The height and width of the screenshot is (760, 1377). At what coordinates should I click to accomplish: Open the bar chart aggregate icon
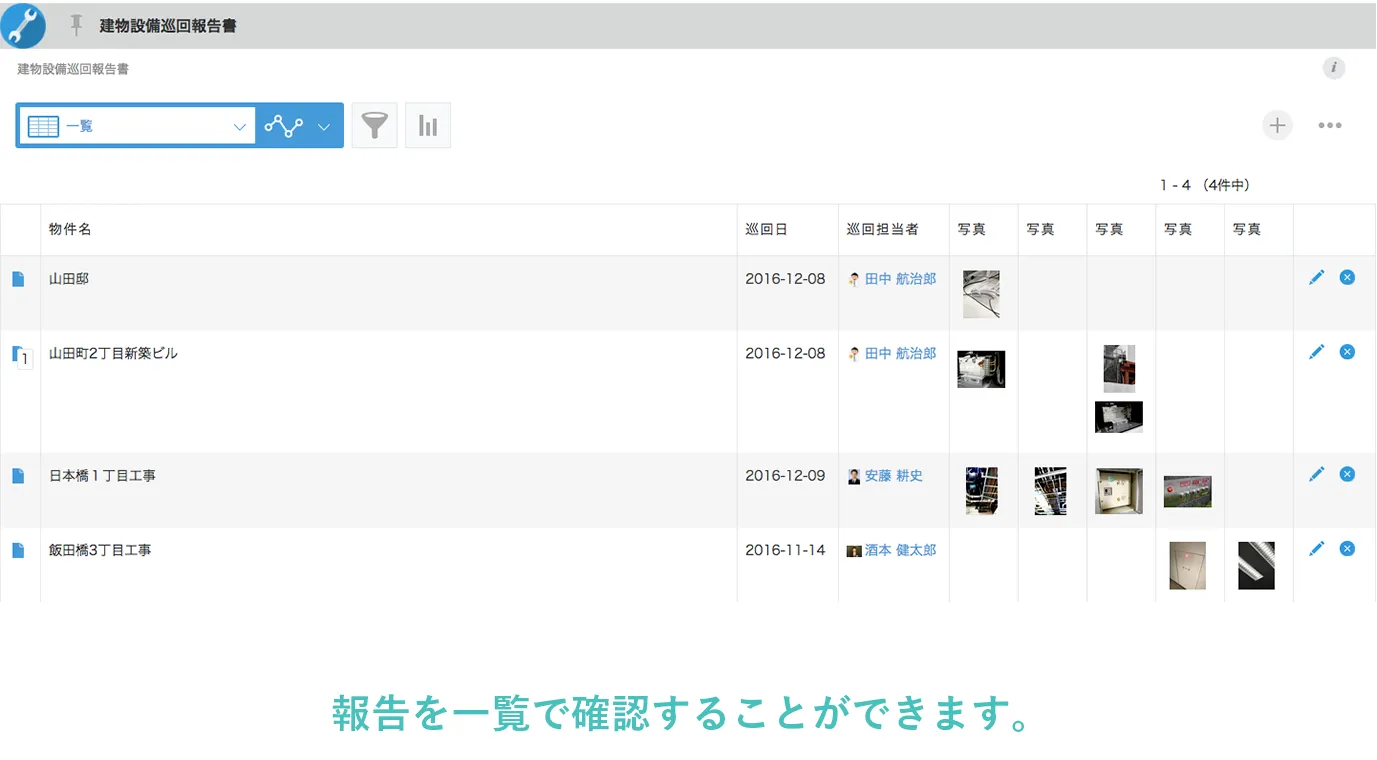[x=428, y=125]
